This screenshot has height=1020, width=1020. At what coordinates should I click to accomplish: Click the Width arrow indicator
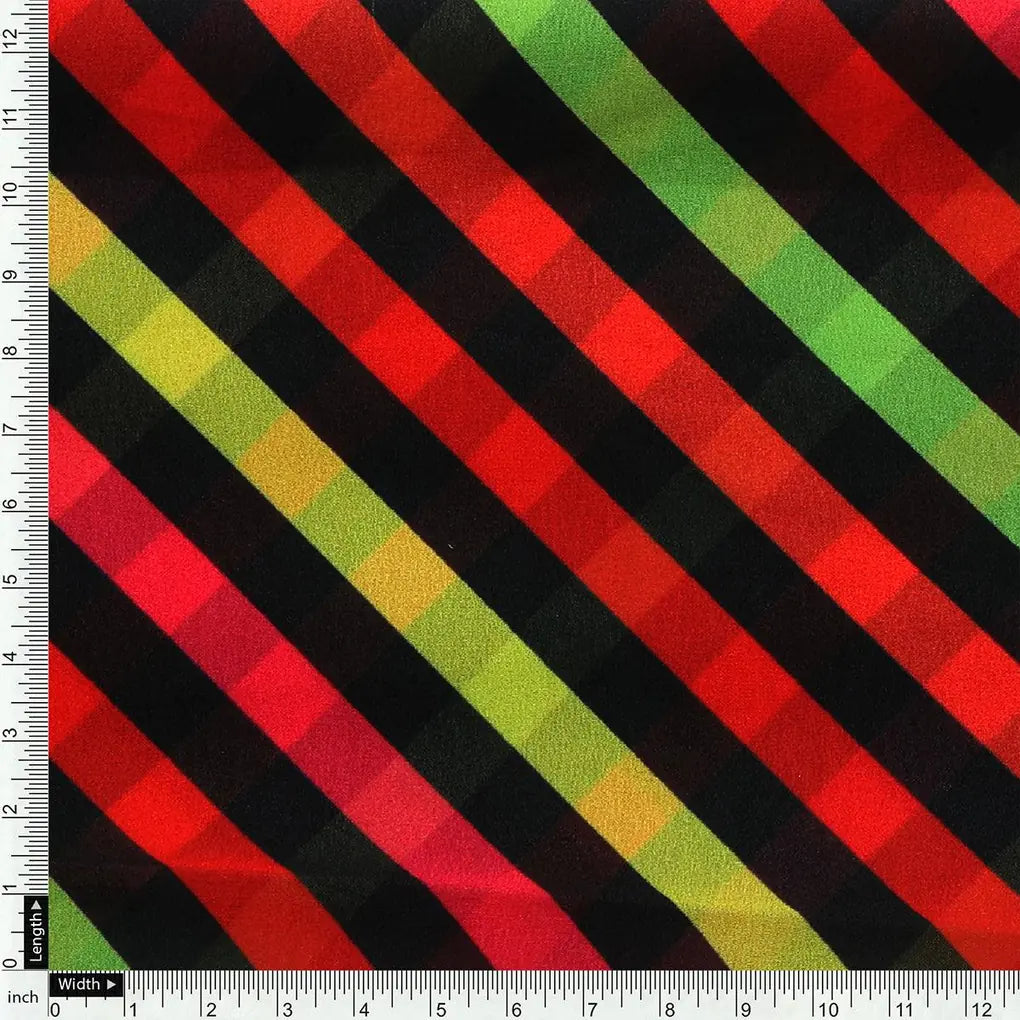(x=110, y=985)
